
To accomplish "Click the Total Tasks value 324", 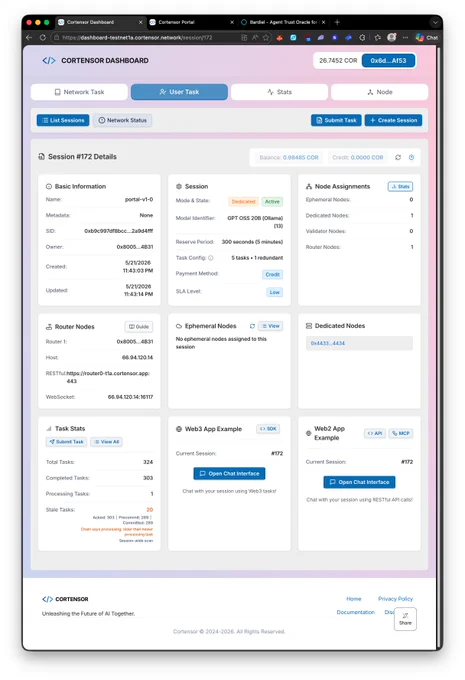I will click(x=148, y=462).
